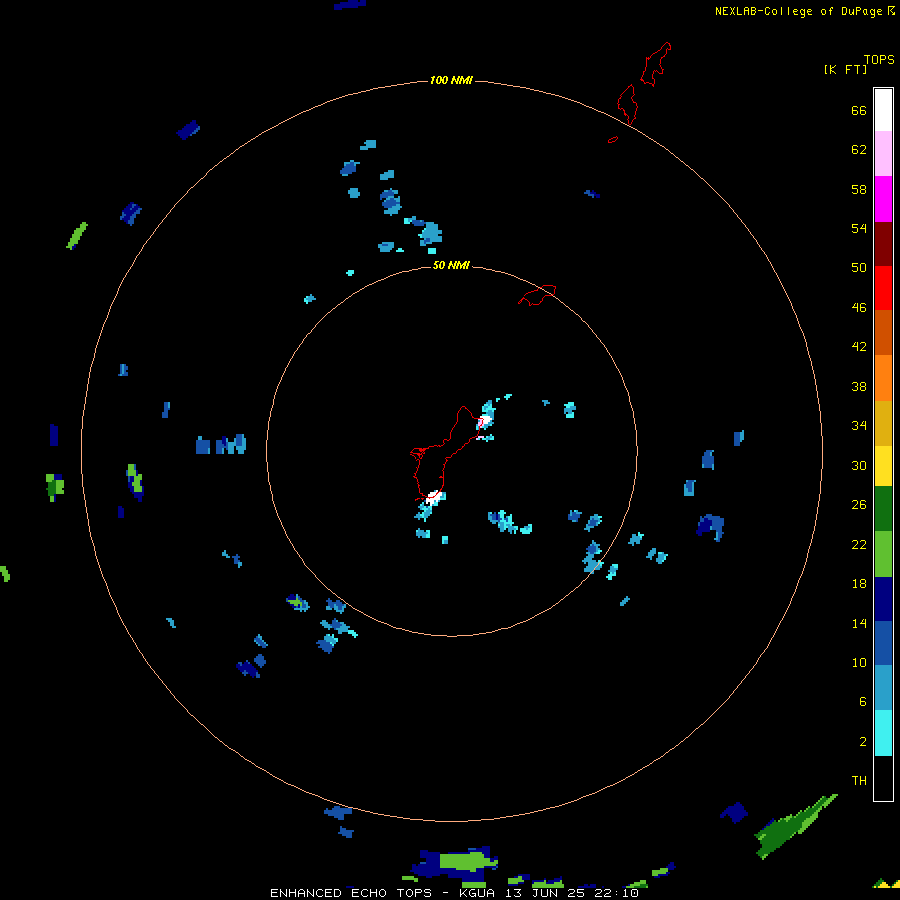Click the navy blue legend swatch
900x900 pixels.
pos(883,599)
